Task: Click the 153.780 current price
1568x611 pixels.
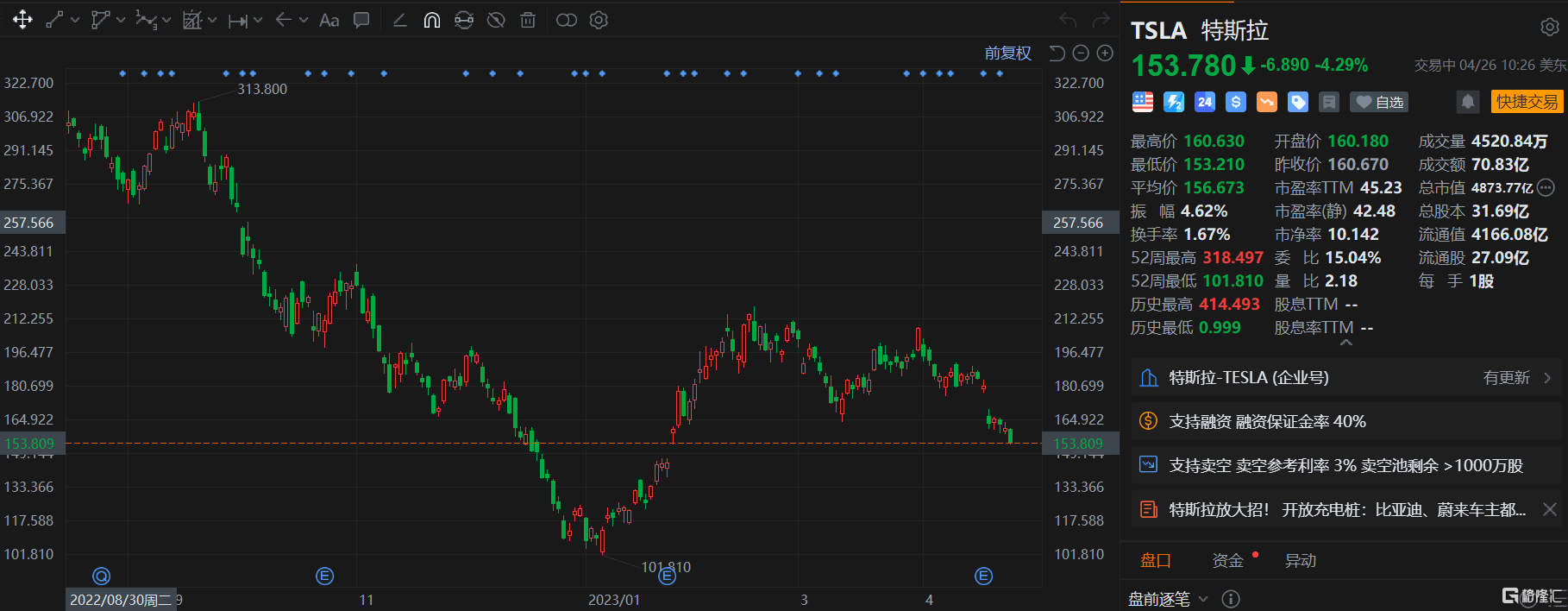Action: click(1183, 66)
